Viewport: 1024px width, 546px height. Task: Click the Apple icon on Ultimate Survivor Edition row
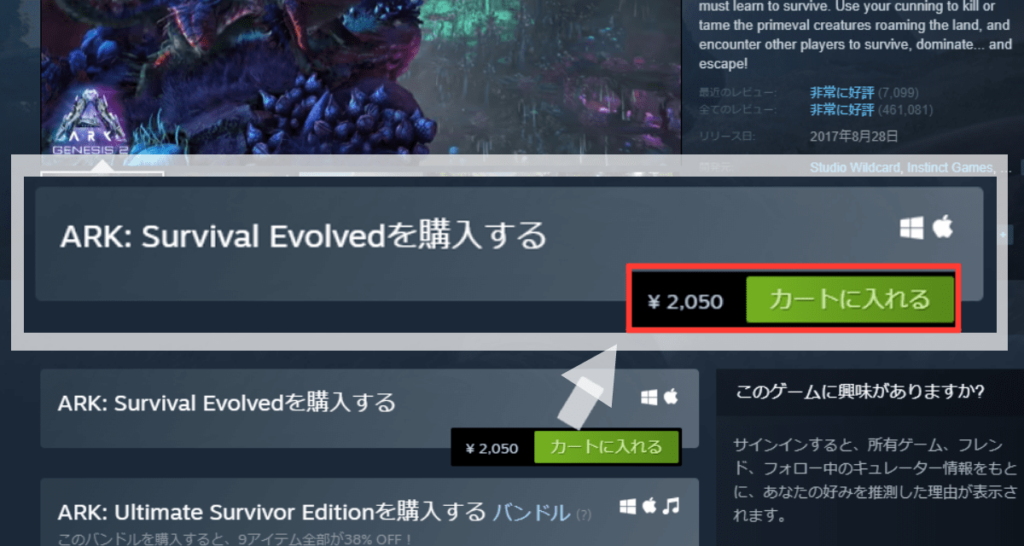[x=649, y=506]
